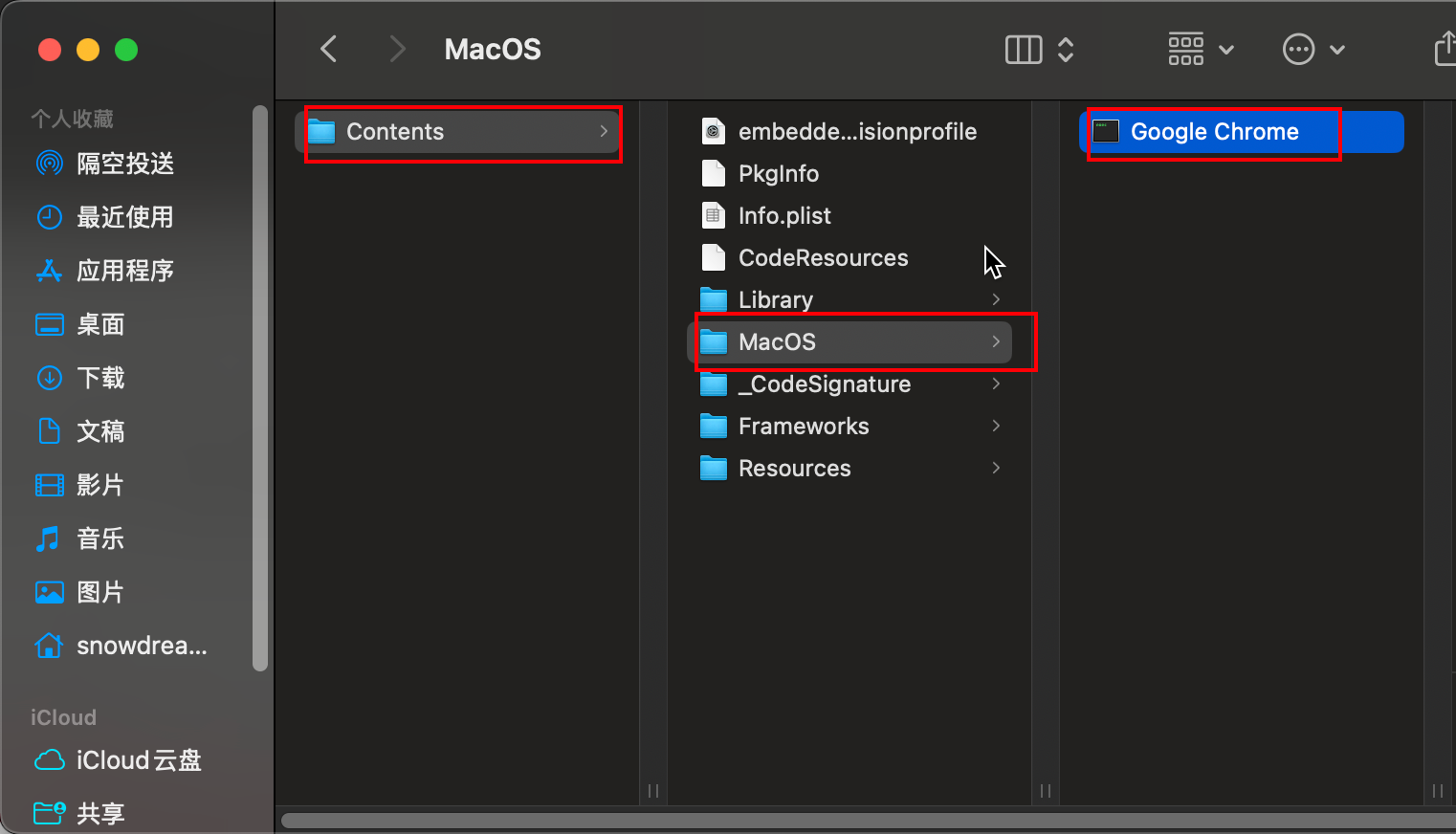Click the horizontal scrollbar at bottom

(x=861, y=821)
